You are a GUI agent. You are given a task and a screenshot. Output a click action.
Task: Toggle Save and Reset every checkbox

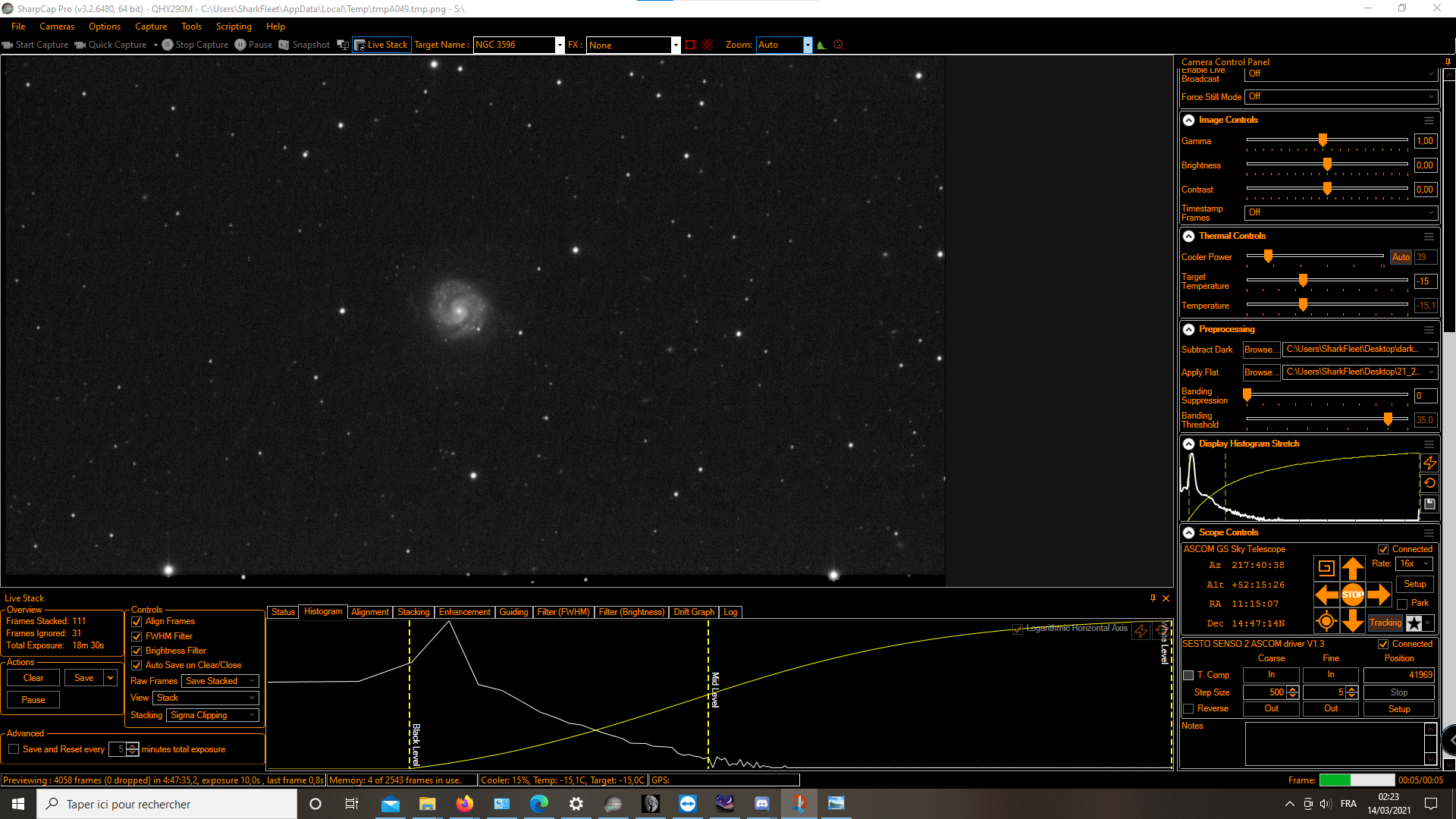point(14,749)
